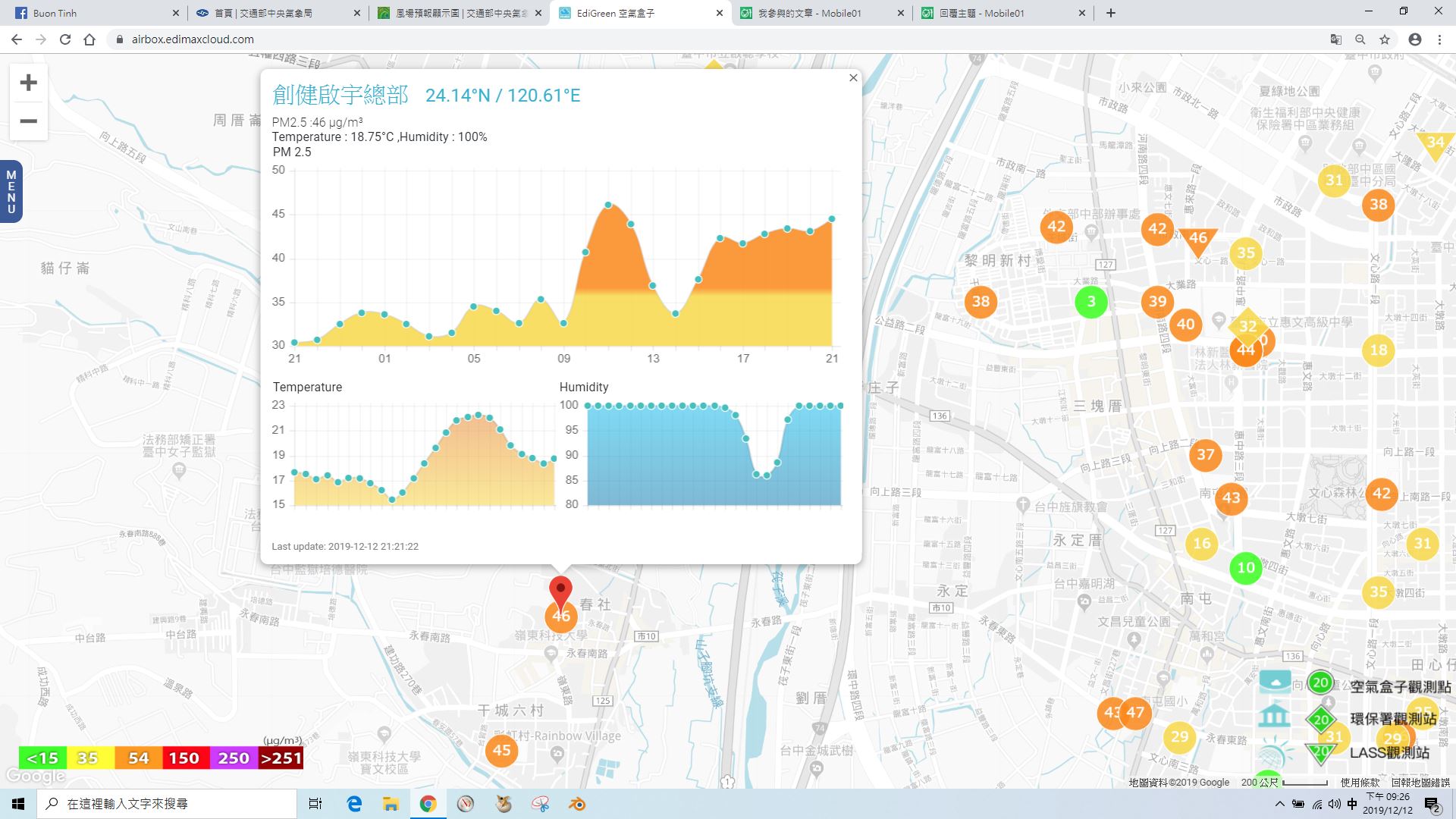The image size is (1456, 819).
Task: Click the red 150 legend swatch
Action: [185, 758]
